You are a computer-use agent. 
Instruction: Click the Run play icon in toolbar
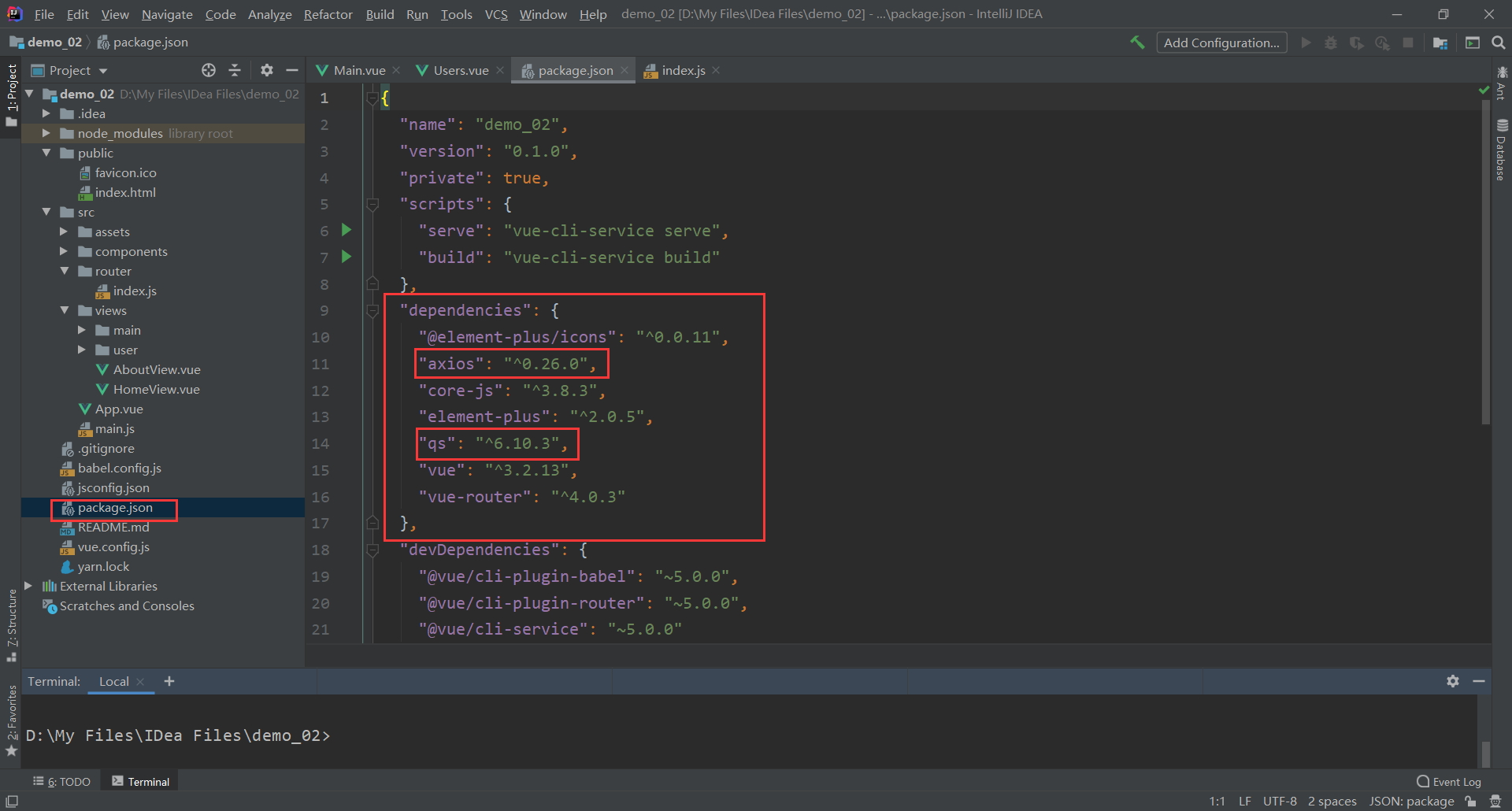point(1306,43)
